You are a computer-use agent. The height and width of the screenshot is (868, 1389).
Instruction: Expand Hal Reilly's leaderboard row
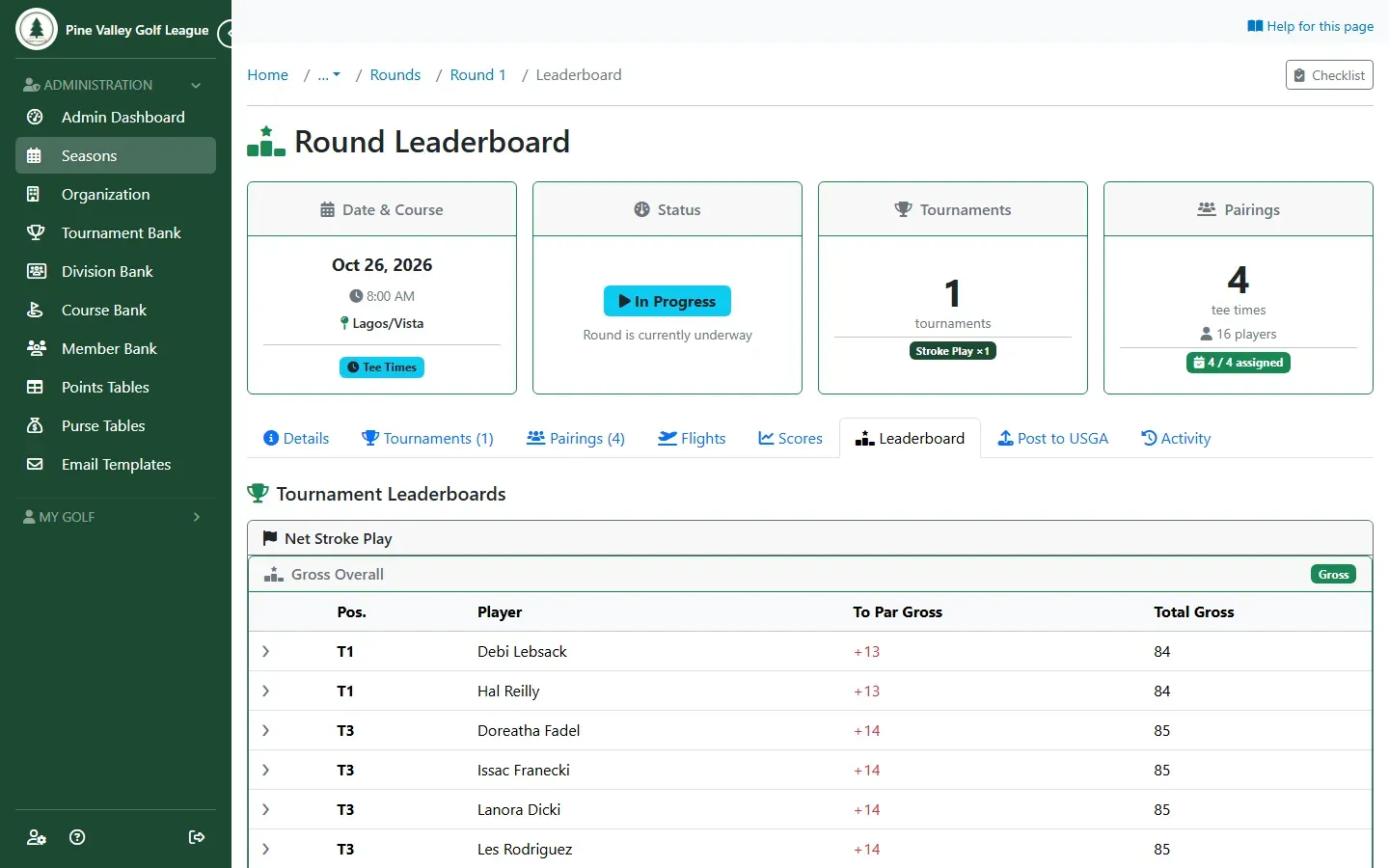pyautogui.click(x=265, y=692)
